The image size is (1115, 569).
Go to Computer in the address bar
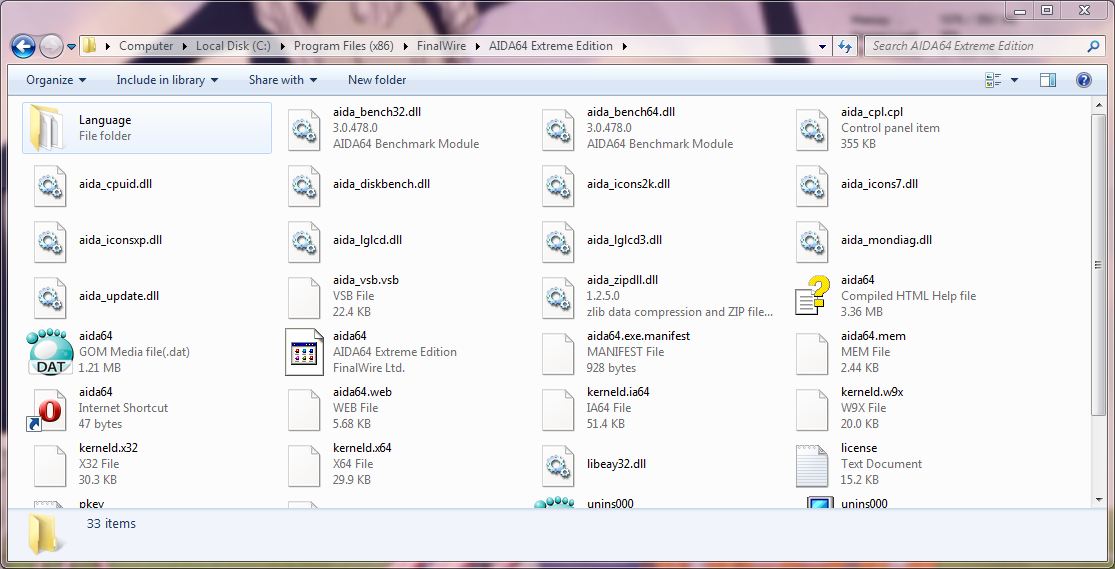pos(146,46)
